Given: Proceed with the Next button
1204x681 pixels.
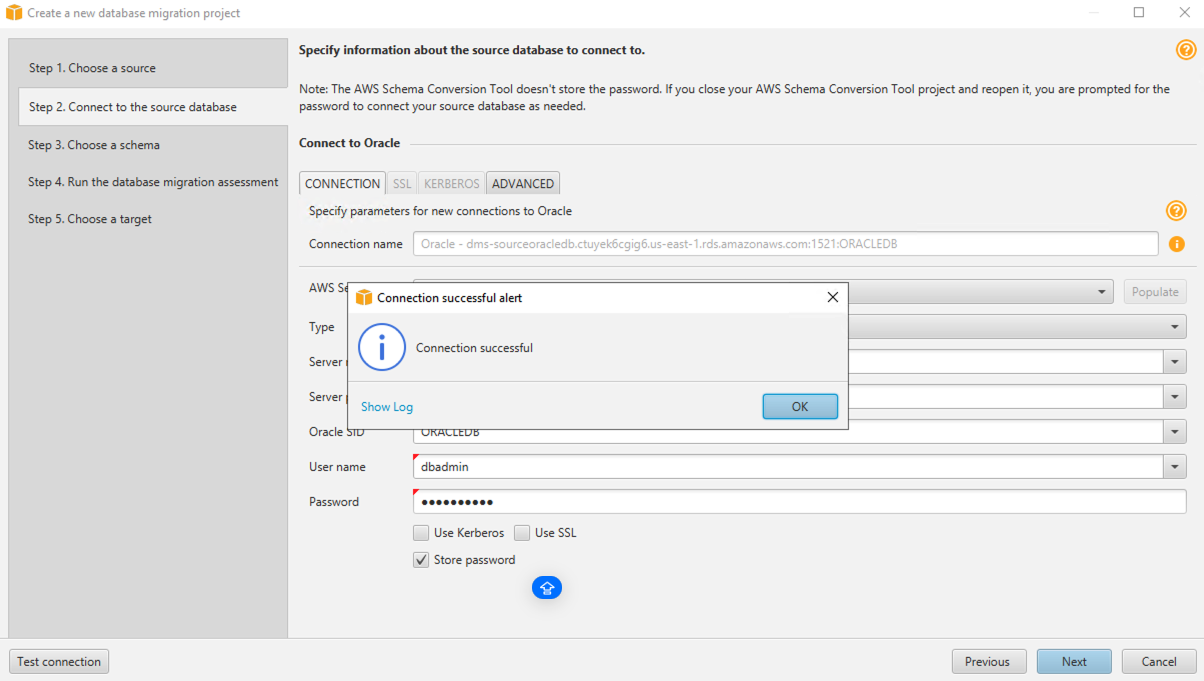Looking at the screenshot, I should click(1075, 662).
